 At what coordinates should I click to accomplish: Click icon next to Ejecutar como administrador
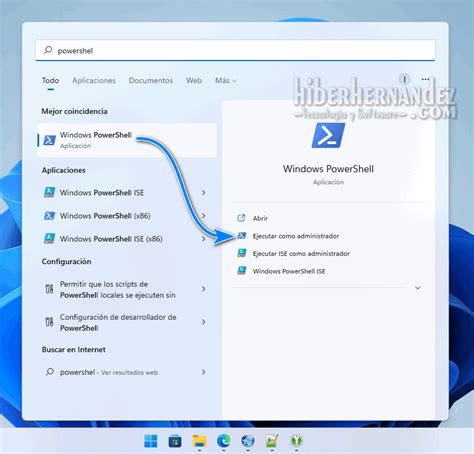click(242, 236)
